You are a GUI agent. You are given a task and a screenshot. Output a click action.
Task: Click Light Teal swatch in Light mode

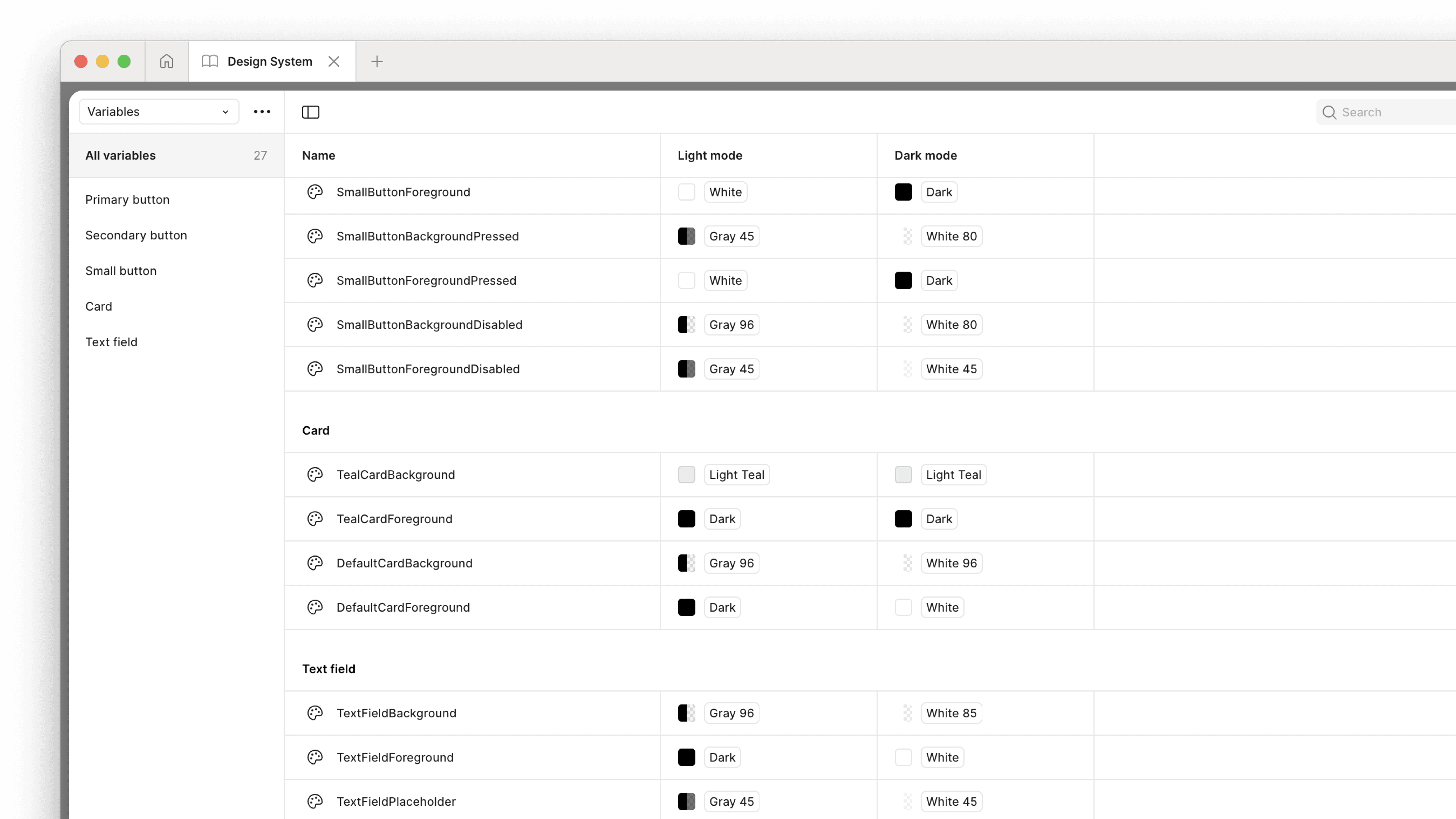686,475
